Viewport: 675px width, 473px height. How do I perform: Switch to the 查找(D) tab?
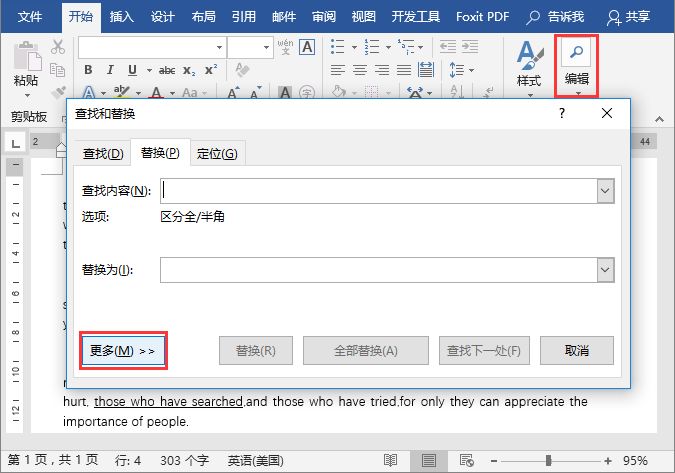click(x=102, y=153)
